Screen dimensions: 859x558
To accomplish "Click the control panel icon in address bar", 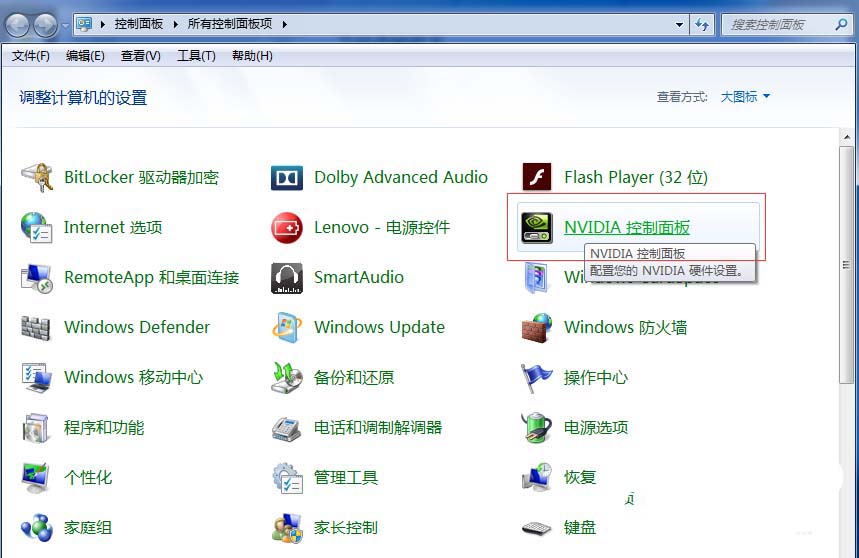I will [84, 24].
